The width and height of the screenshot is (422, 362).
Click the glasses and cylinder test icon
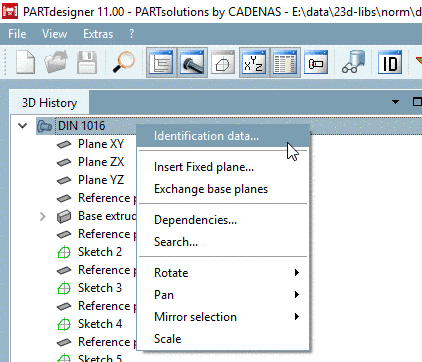[x=354, y=62]
